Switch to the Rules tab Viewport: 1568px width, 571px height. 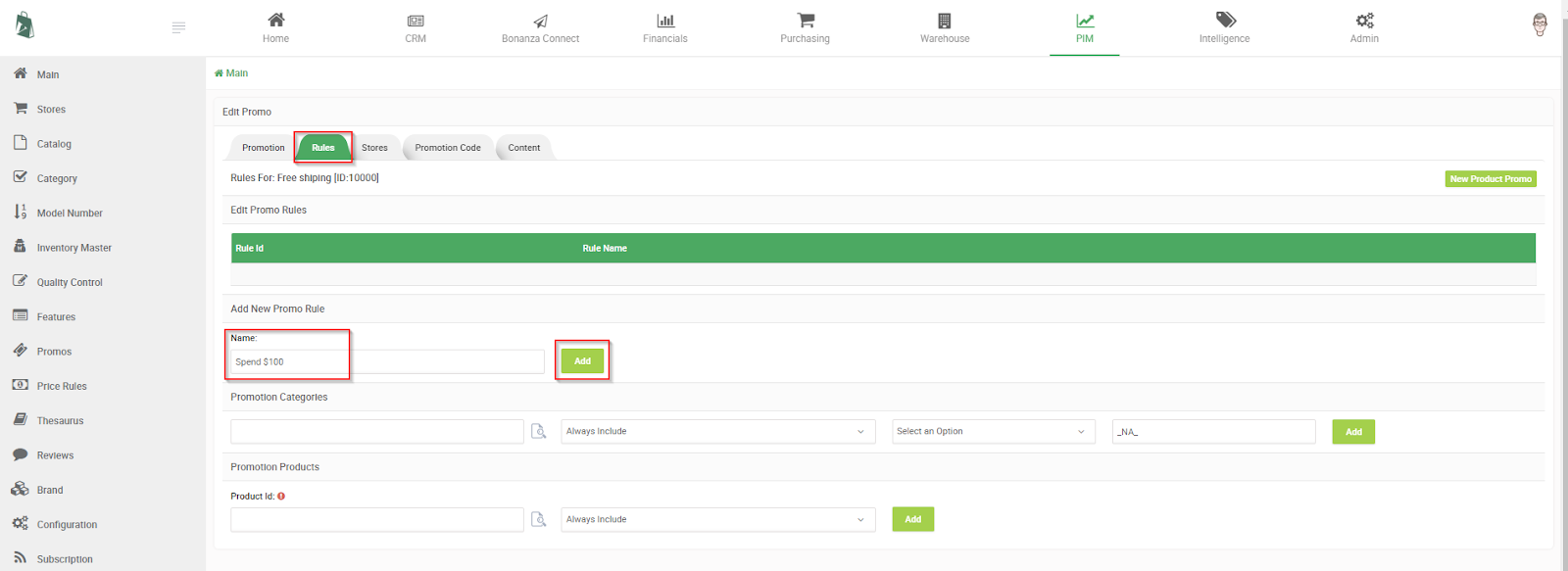coord(323,148)
